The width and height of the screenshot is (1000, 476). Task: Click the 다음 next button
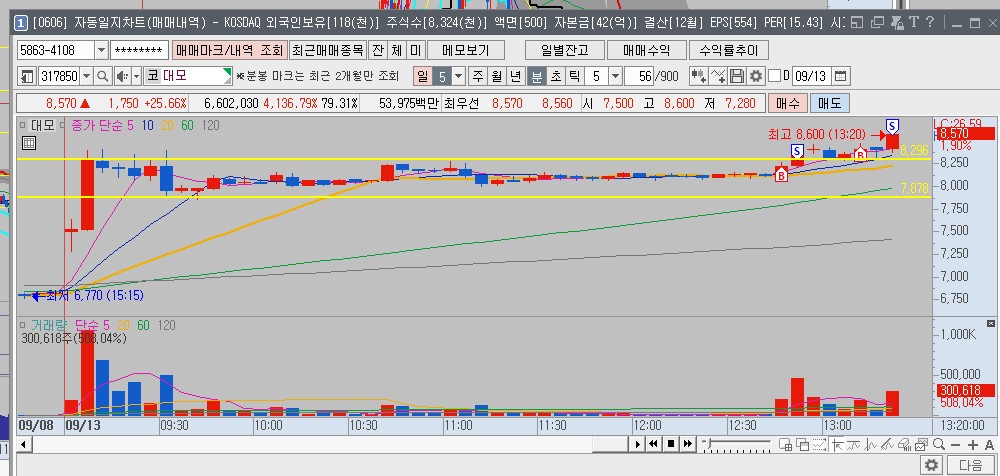pos(970,465)
